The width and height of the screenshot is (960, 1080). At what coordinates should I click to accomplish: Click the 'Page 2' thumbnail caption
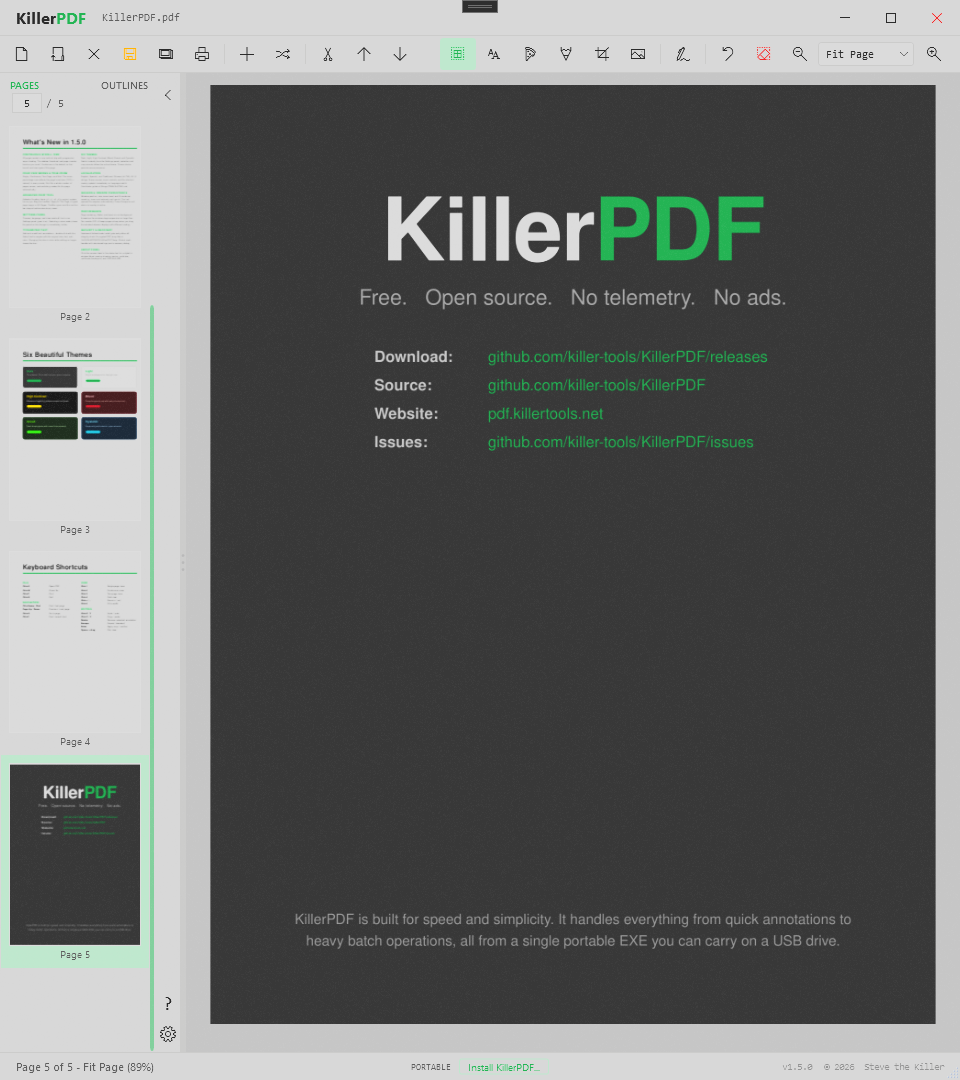pos(75,317)
